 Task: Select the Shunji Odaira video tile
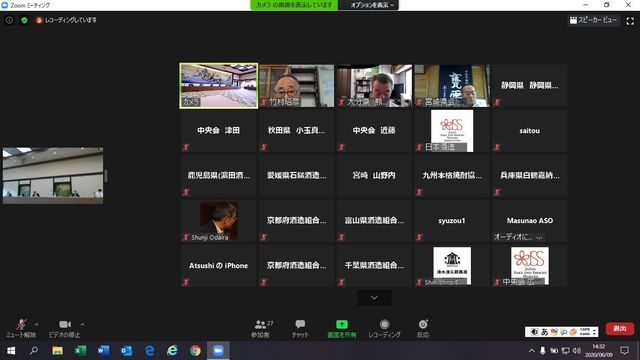[x=218, y=220]
